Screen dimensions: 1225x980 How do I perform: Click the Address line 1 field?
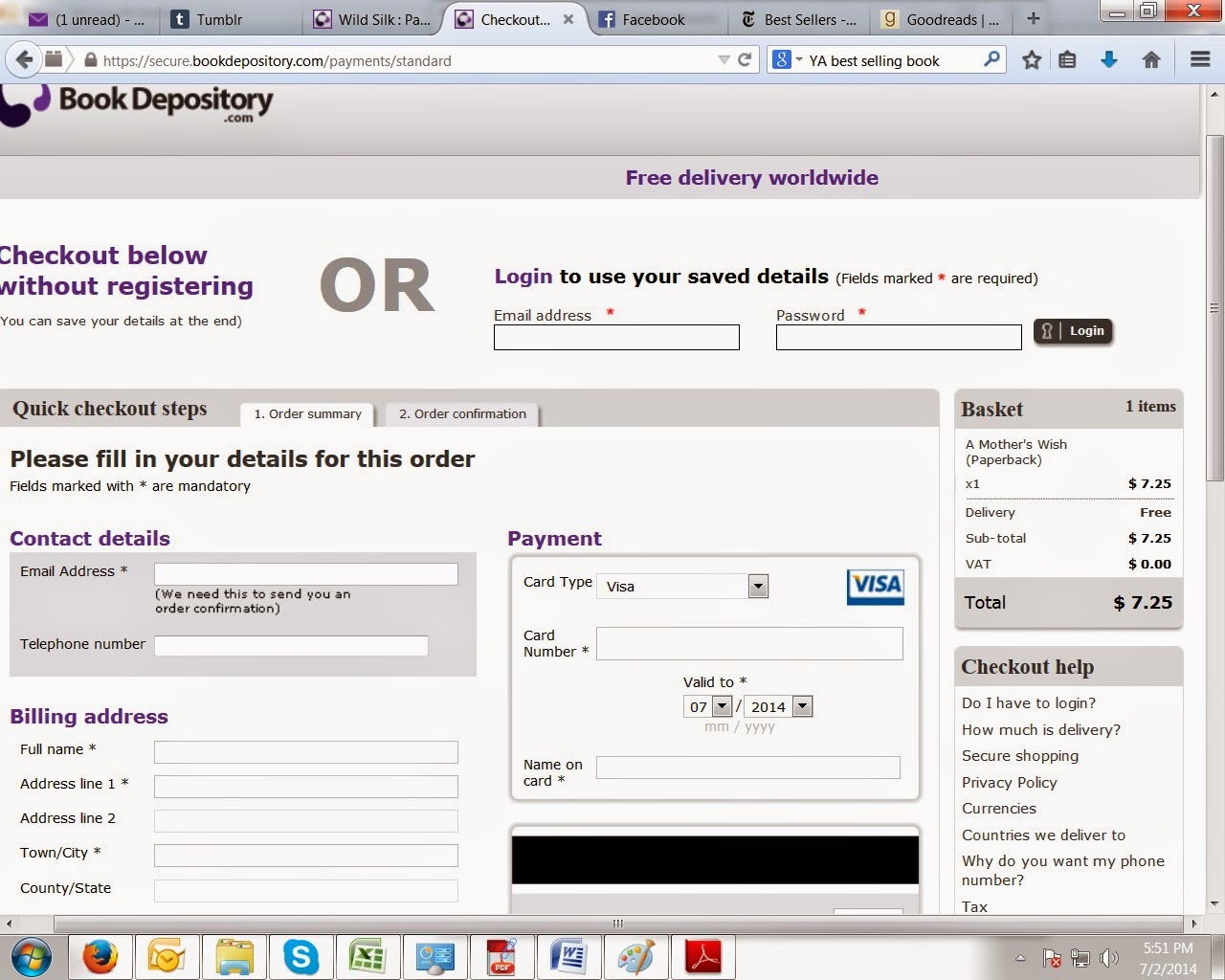[x=306, y=787]
